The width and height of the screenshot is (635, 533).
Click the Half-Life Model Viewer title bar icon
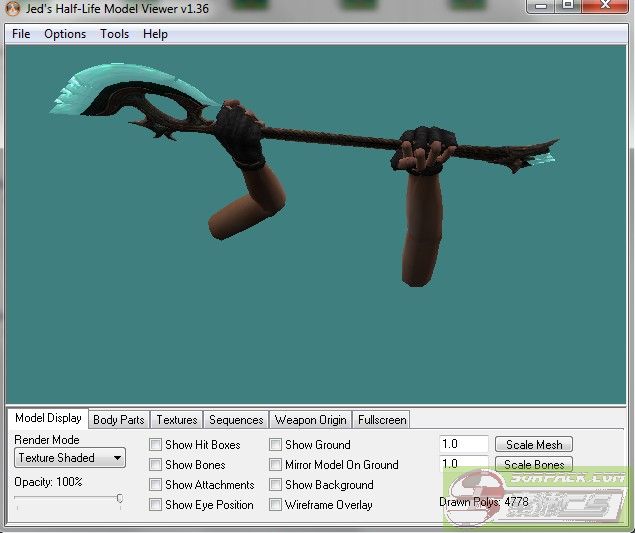coord(13,8)
